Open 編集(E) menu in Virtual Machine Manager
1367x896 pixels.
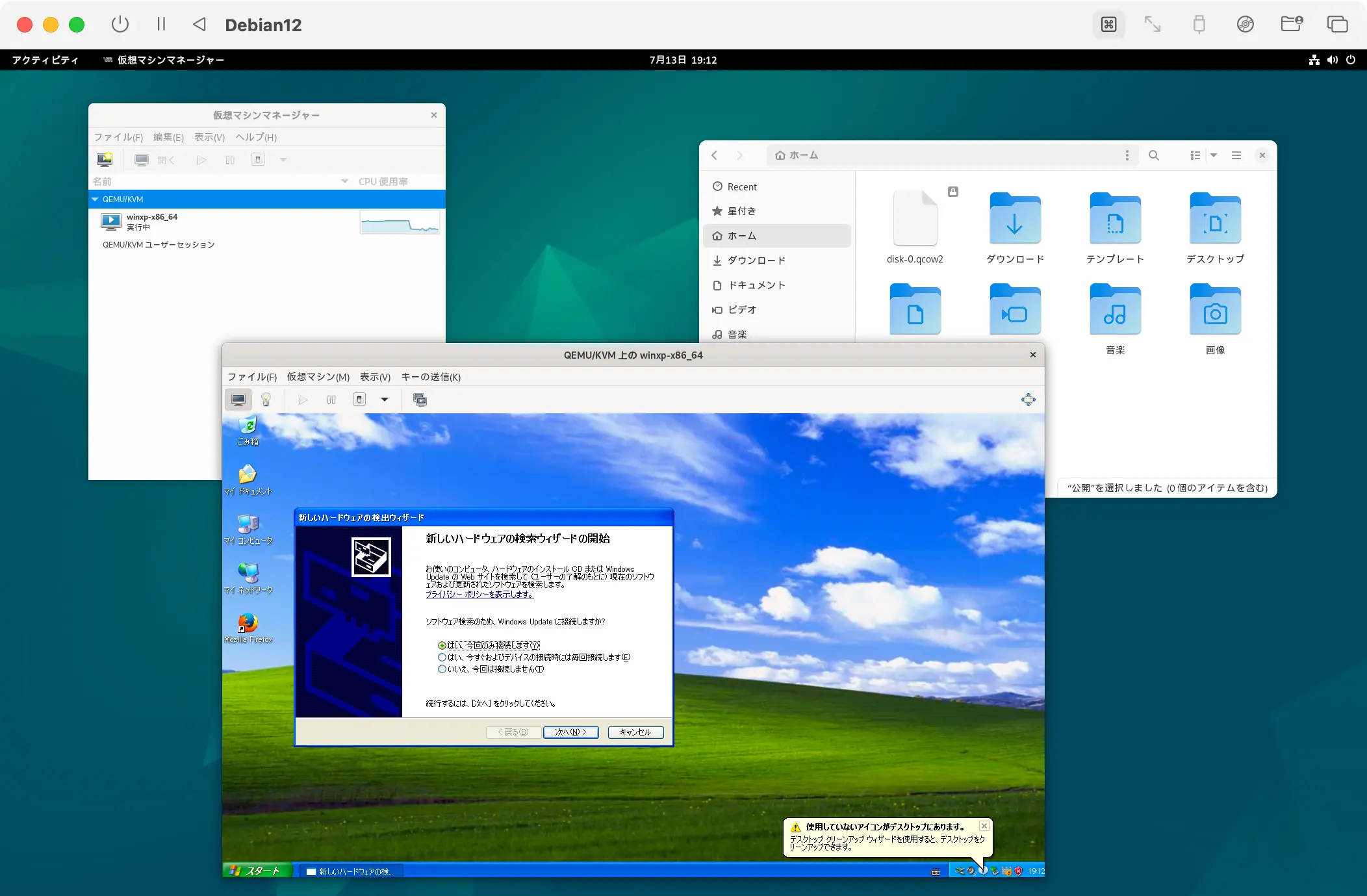[168, 137]
